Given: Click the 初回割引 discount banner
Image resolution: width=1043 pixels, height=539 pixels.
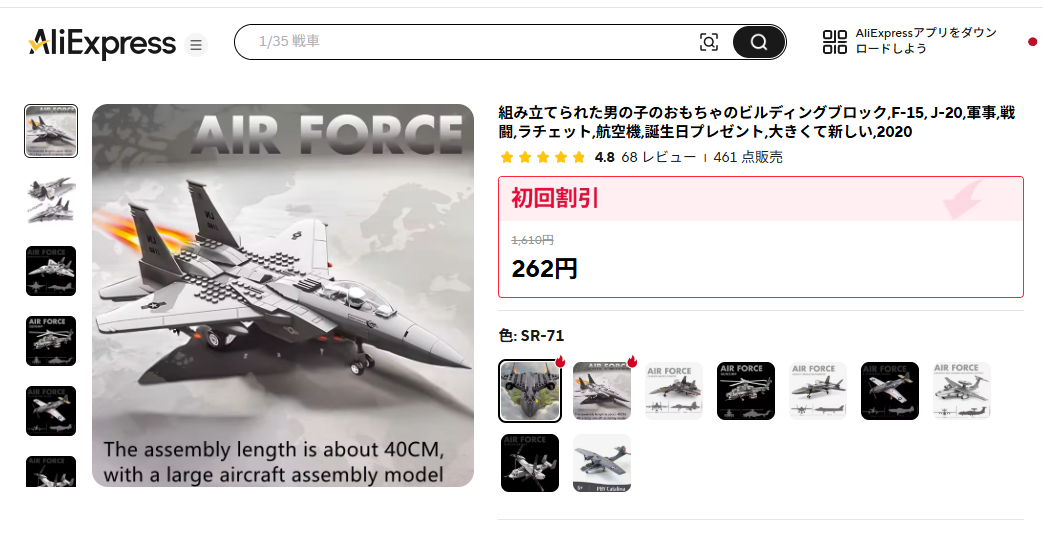Looking at the screenshot, I should click(x=760, y=198).
